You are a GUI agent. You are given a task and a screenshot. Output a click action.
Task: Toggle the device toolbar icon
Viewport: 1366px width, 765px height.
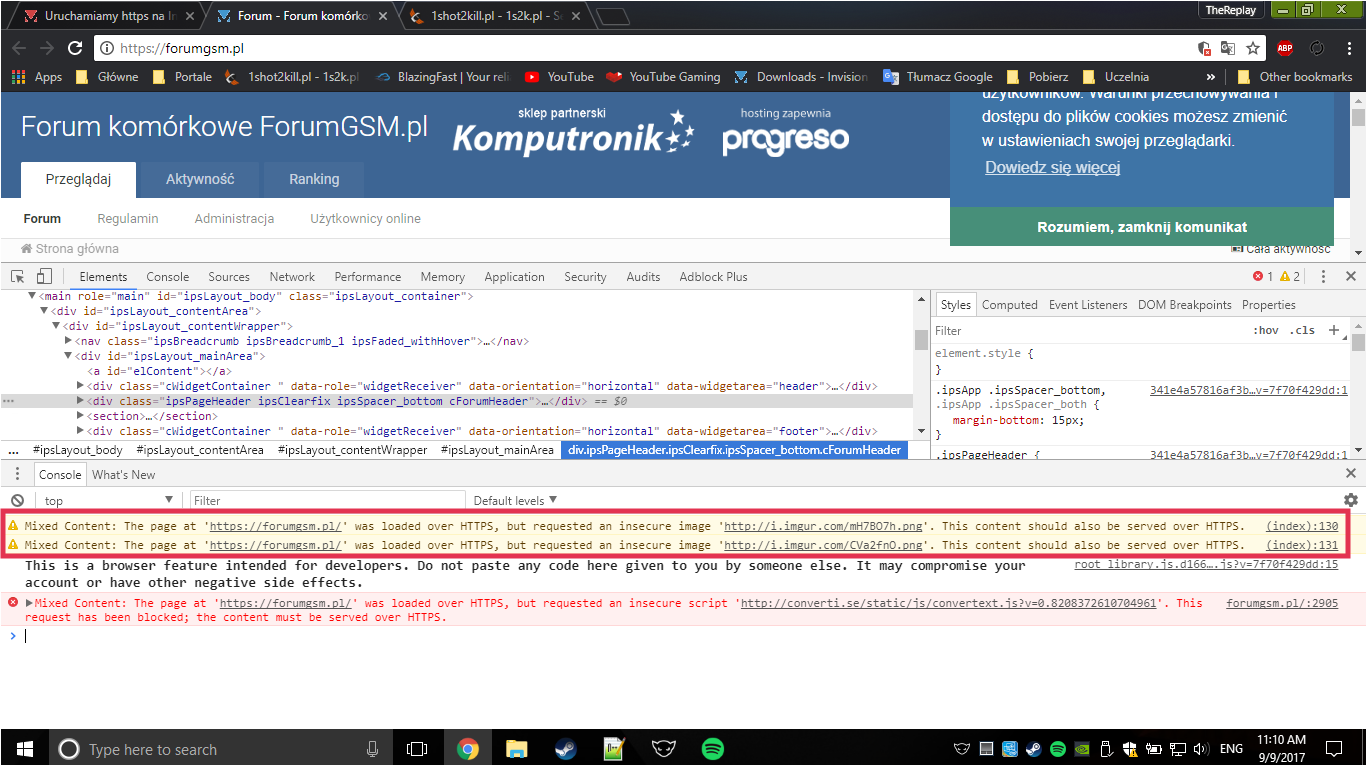[x=43, y=277]
